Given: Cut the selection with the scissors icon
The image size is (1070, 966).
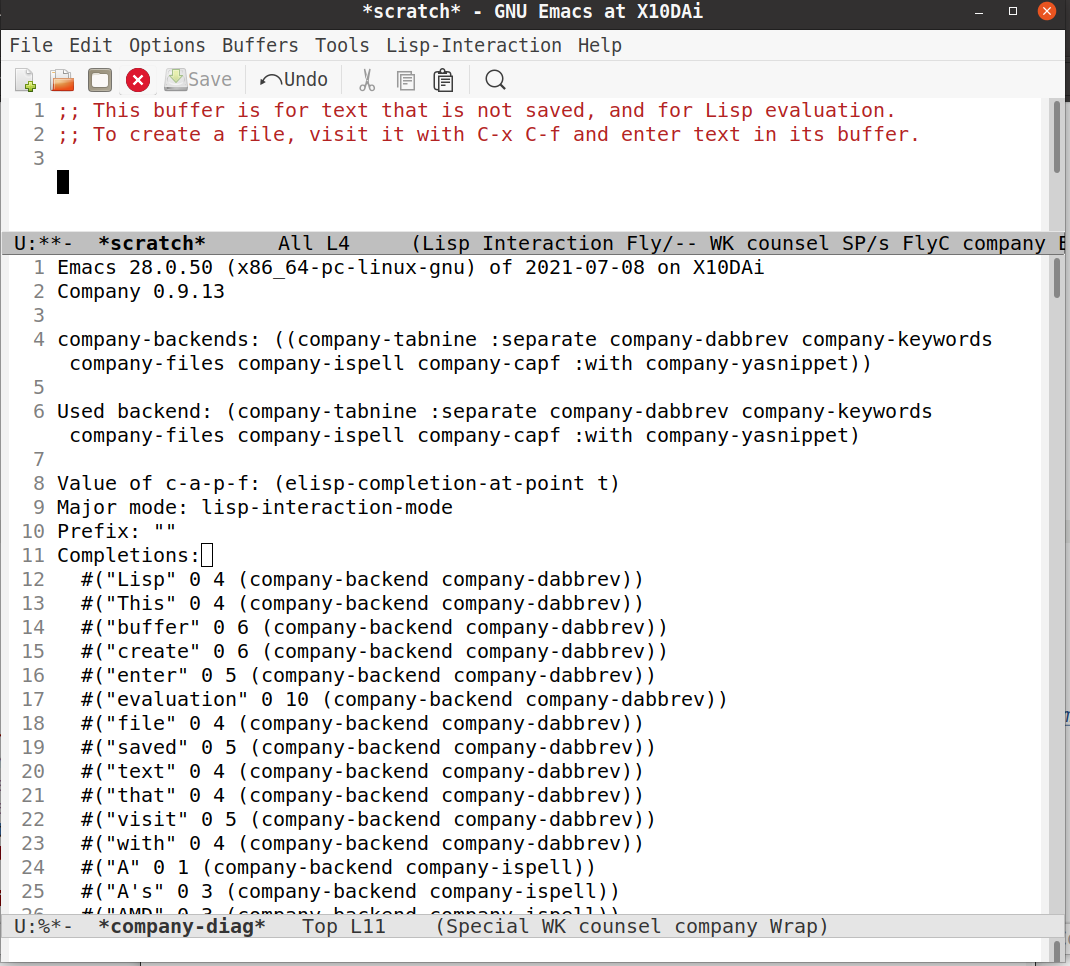Looking at the screenshot, I should pyautogui.click(x=366, y=80).
